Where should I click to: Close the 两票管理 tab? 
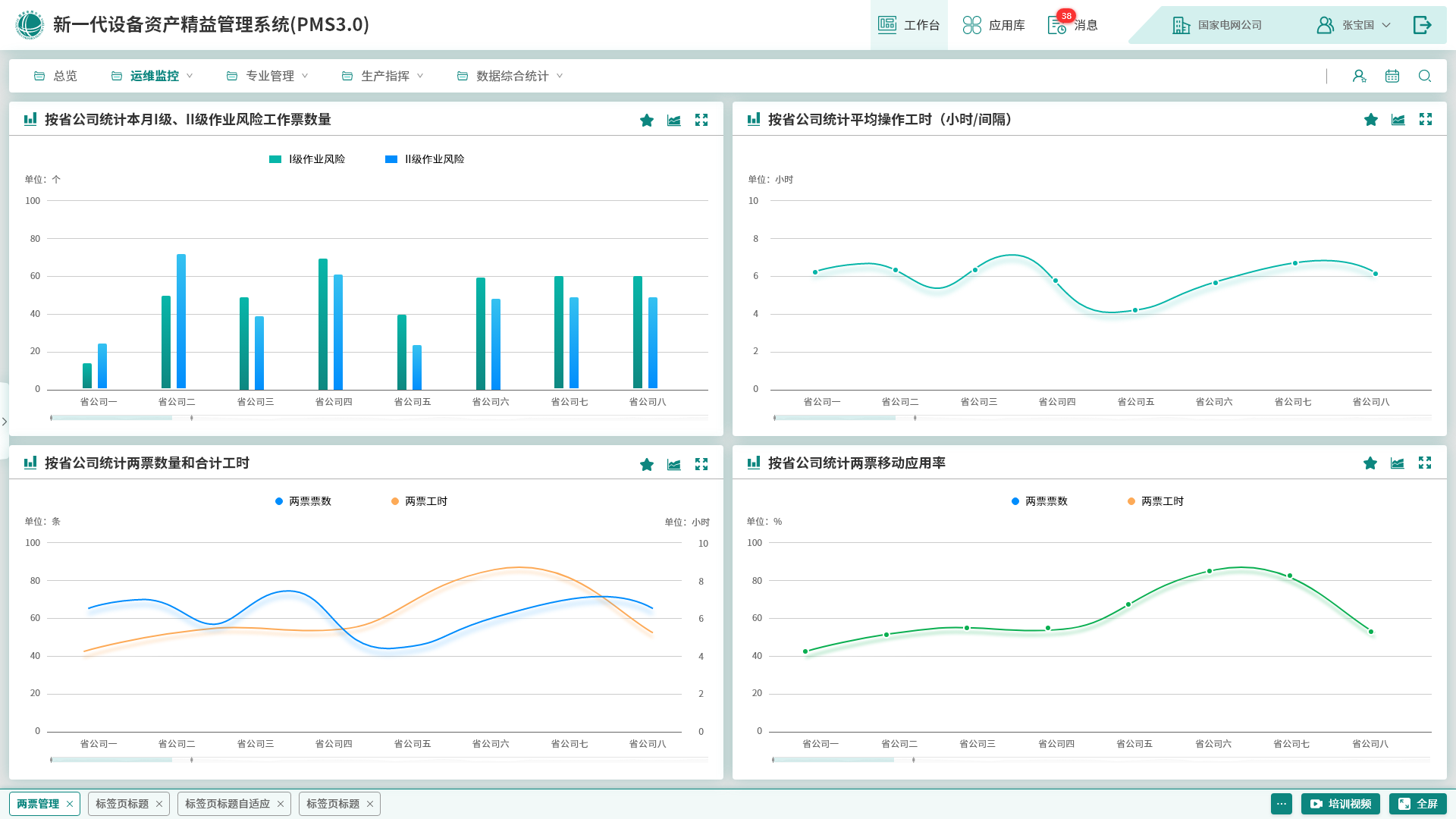tap(70, 804)
